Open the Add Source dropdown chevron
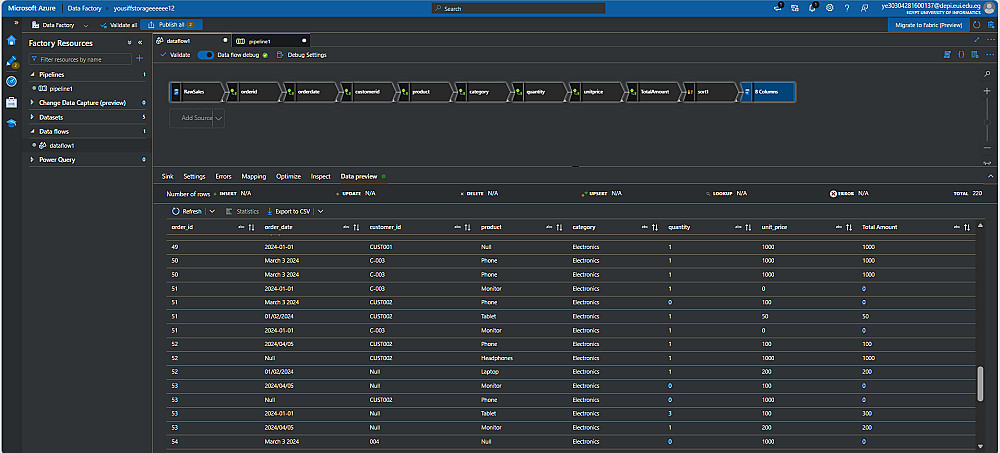This screenshot has width=1000, height=453. click(219, 118)
